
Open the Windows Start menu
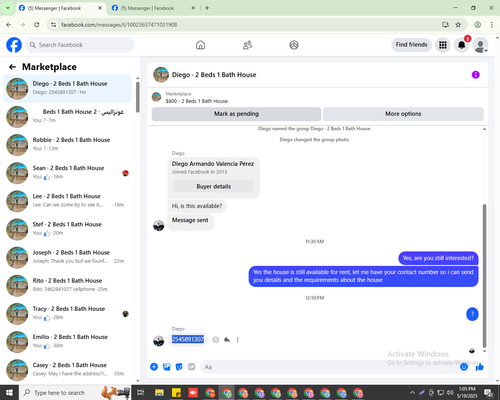coord(9,393)
